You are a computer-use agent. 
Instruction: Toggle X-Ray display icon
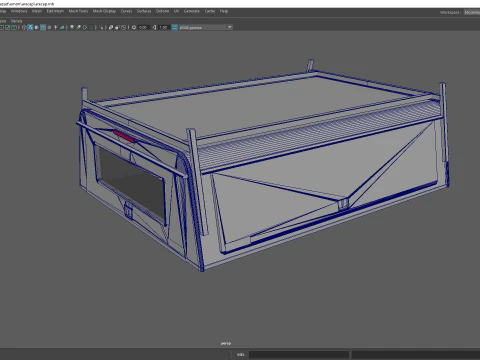click(x=111, y=27)
